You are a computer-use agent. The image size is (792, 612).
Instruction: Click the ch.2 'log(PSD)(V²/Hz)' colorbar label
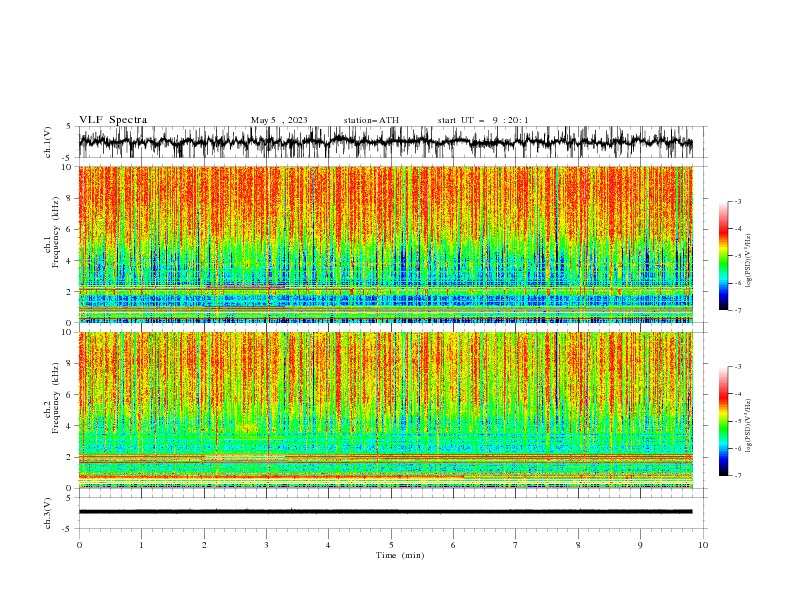pyautogui.click(x=749, y=425)
